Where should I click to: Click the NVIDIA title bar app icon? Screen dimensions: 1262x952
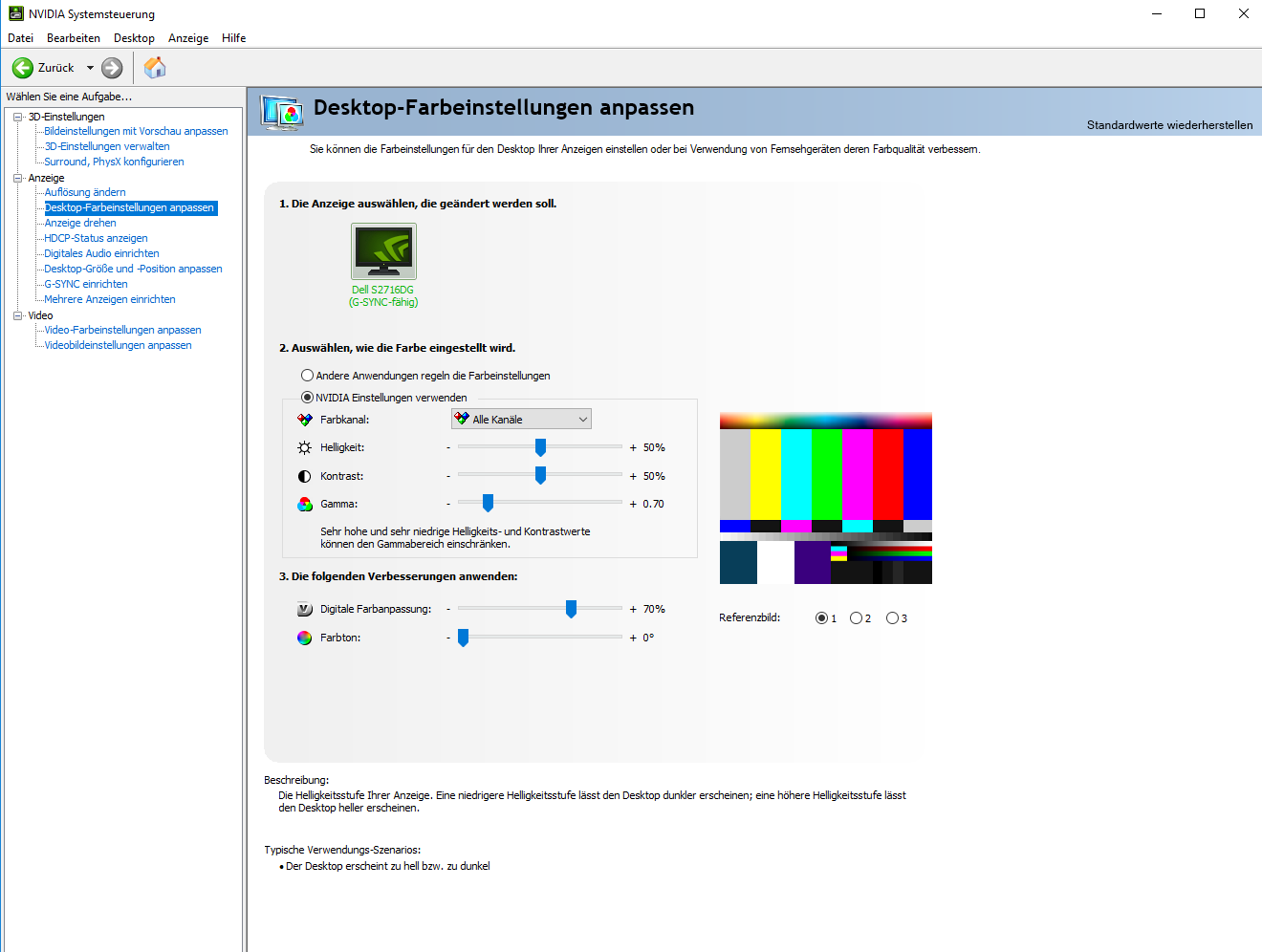pos(15,13)
